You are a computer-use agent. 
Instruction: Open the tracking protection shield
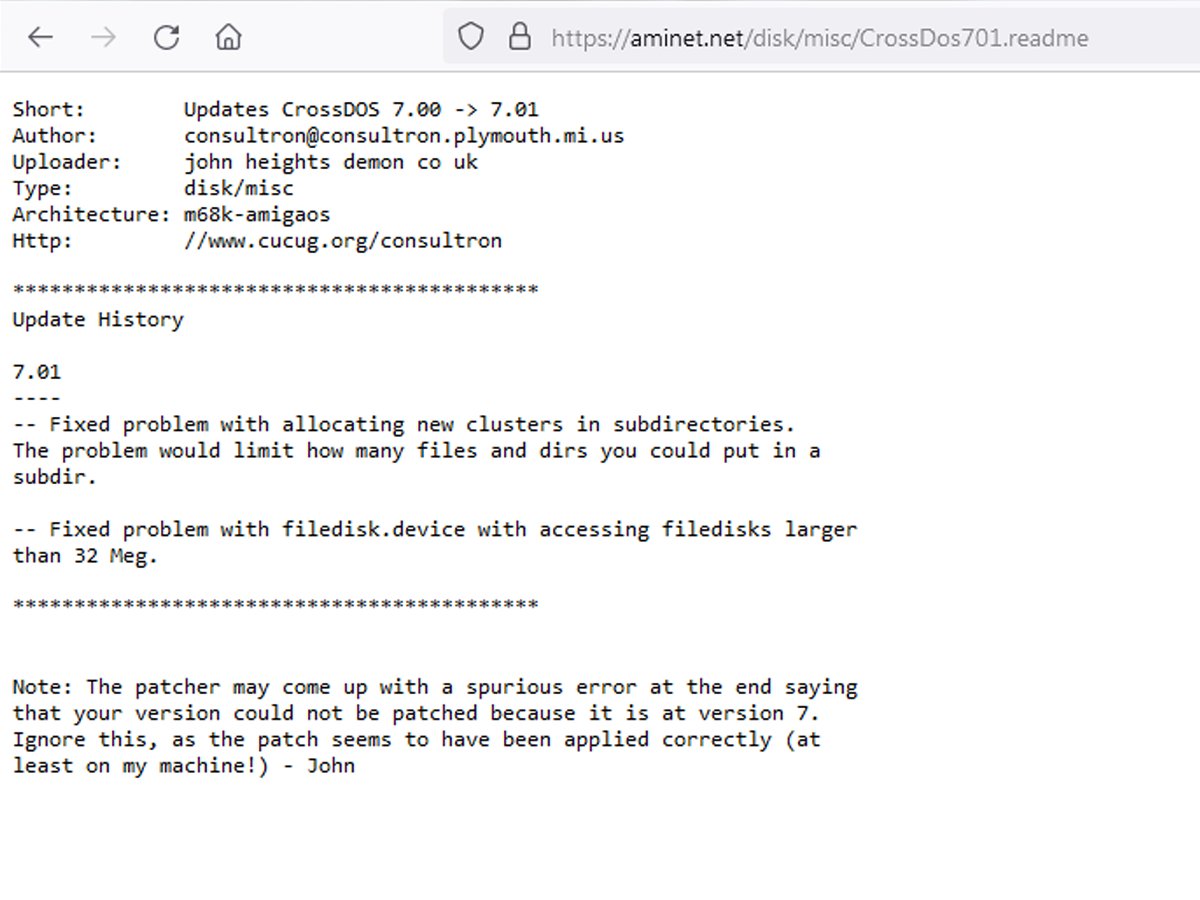[470, 38]
